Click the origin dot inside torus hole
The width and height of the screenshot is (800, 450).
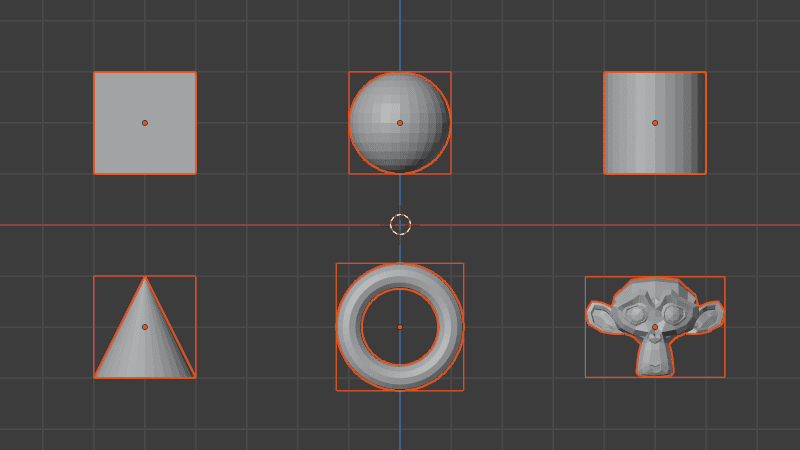coord(400,327)
